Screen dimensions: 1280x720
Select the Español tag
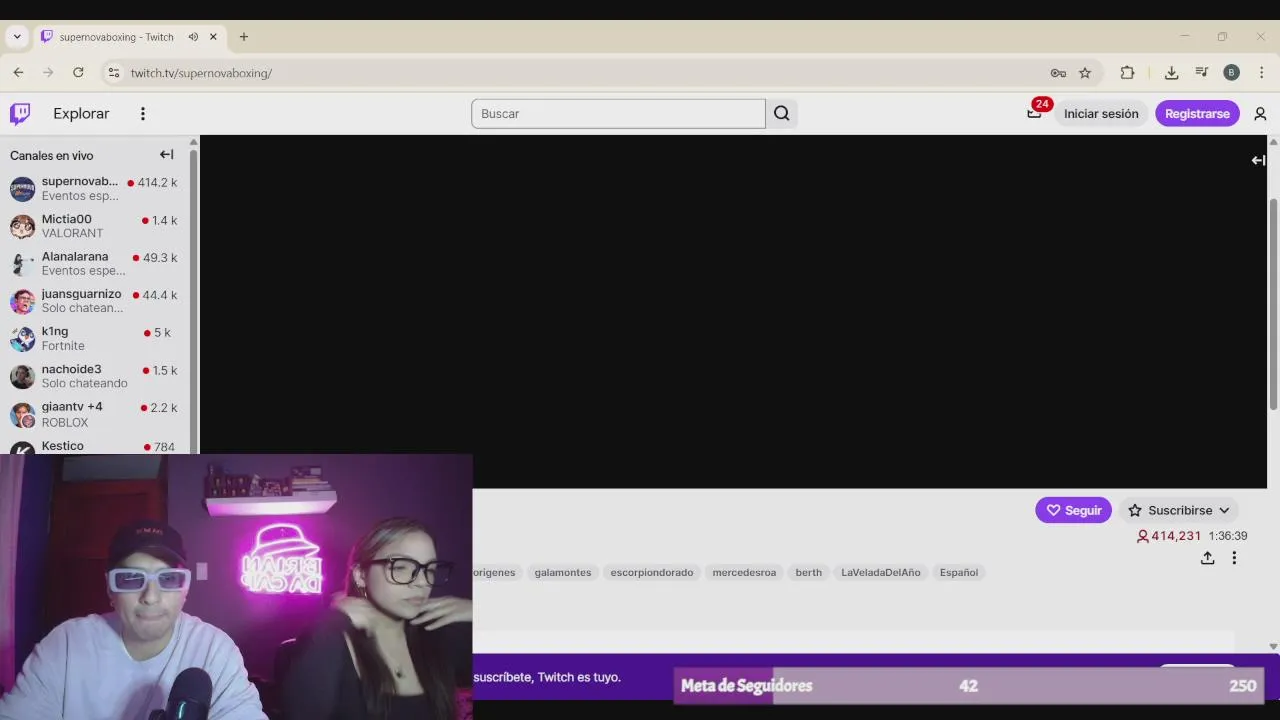[x=959, y=572]
